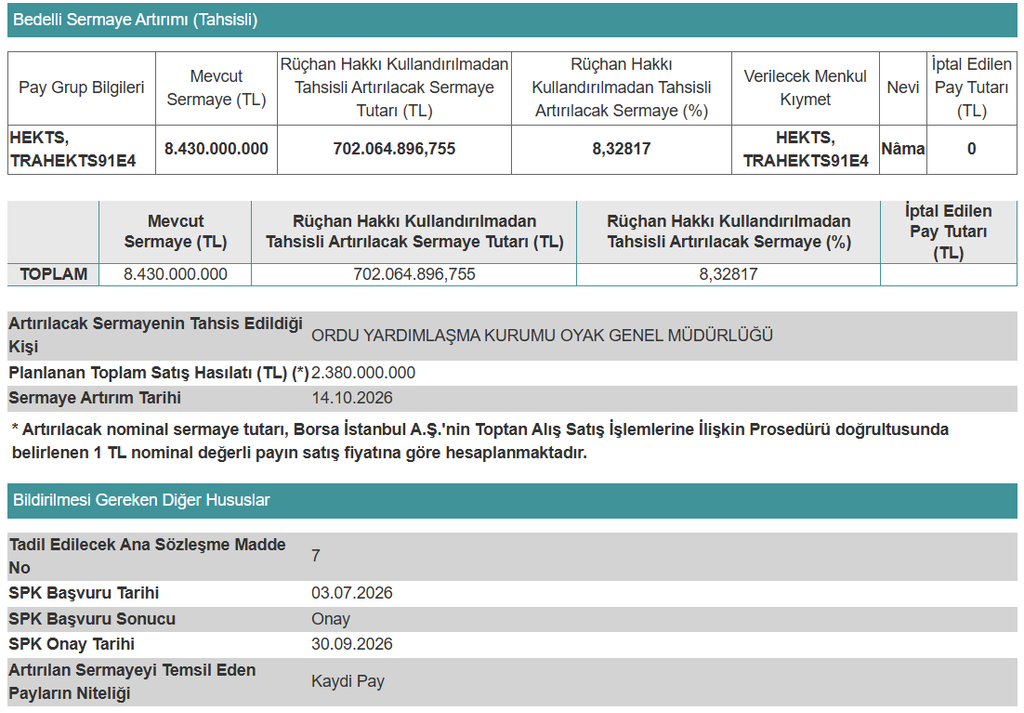Select the Nevi column header
1024x713 pixels.
903,87
